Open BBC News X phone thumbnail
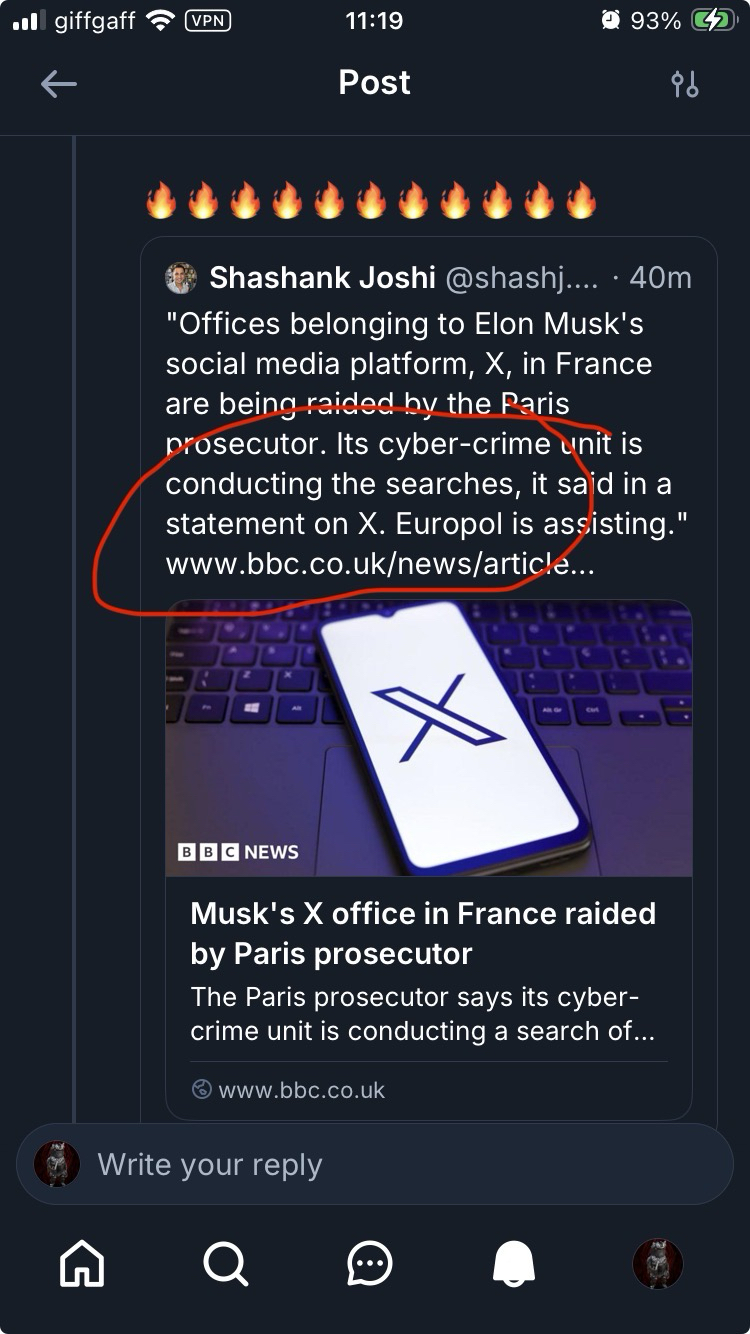 coord(429,738)
